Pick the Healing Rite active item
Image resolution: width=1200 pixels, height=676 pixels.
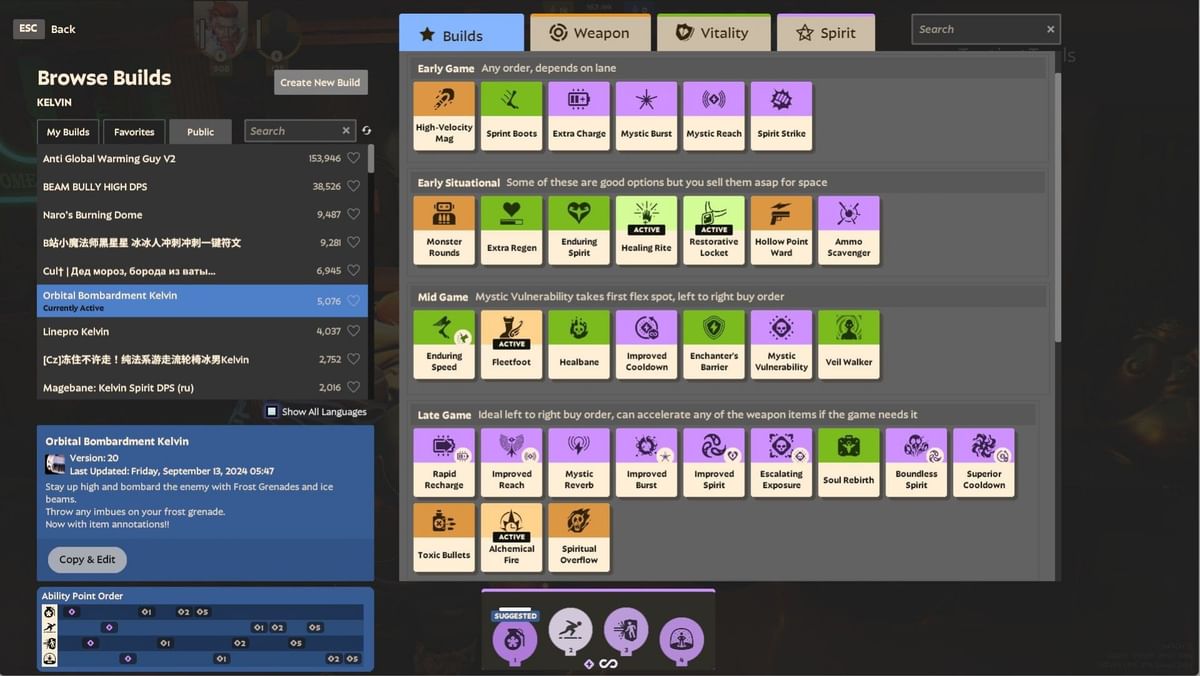[646, 230]
